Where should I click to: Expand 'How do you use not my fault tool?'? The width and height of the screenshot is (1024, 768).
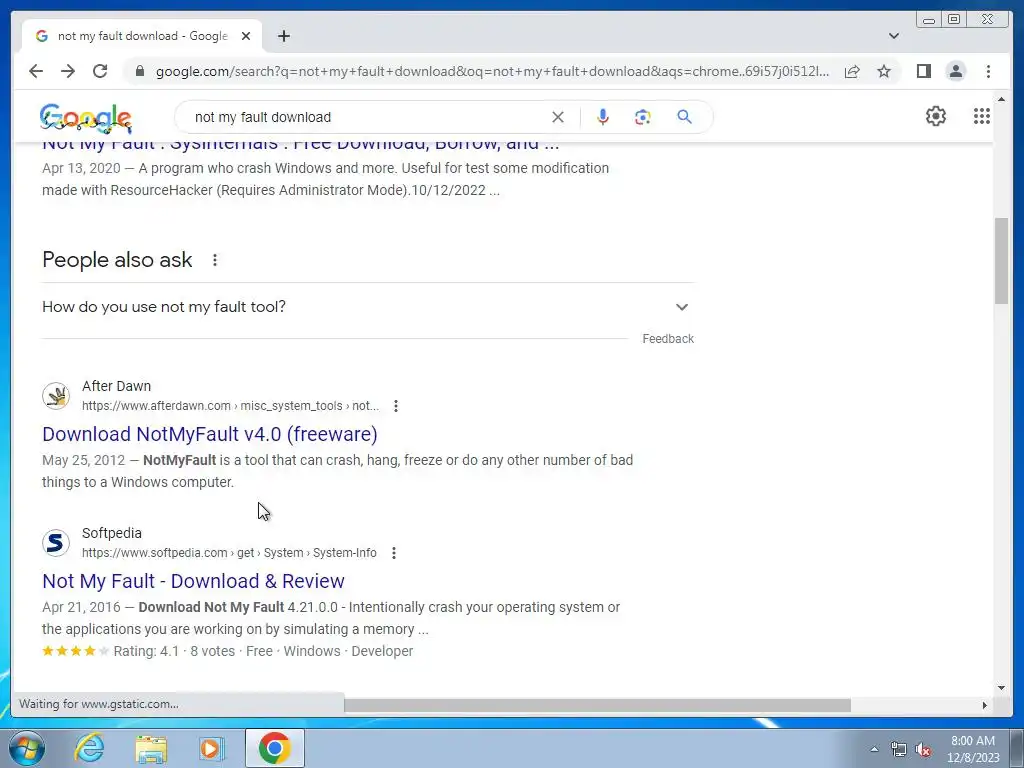coord(368,307)
